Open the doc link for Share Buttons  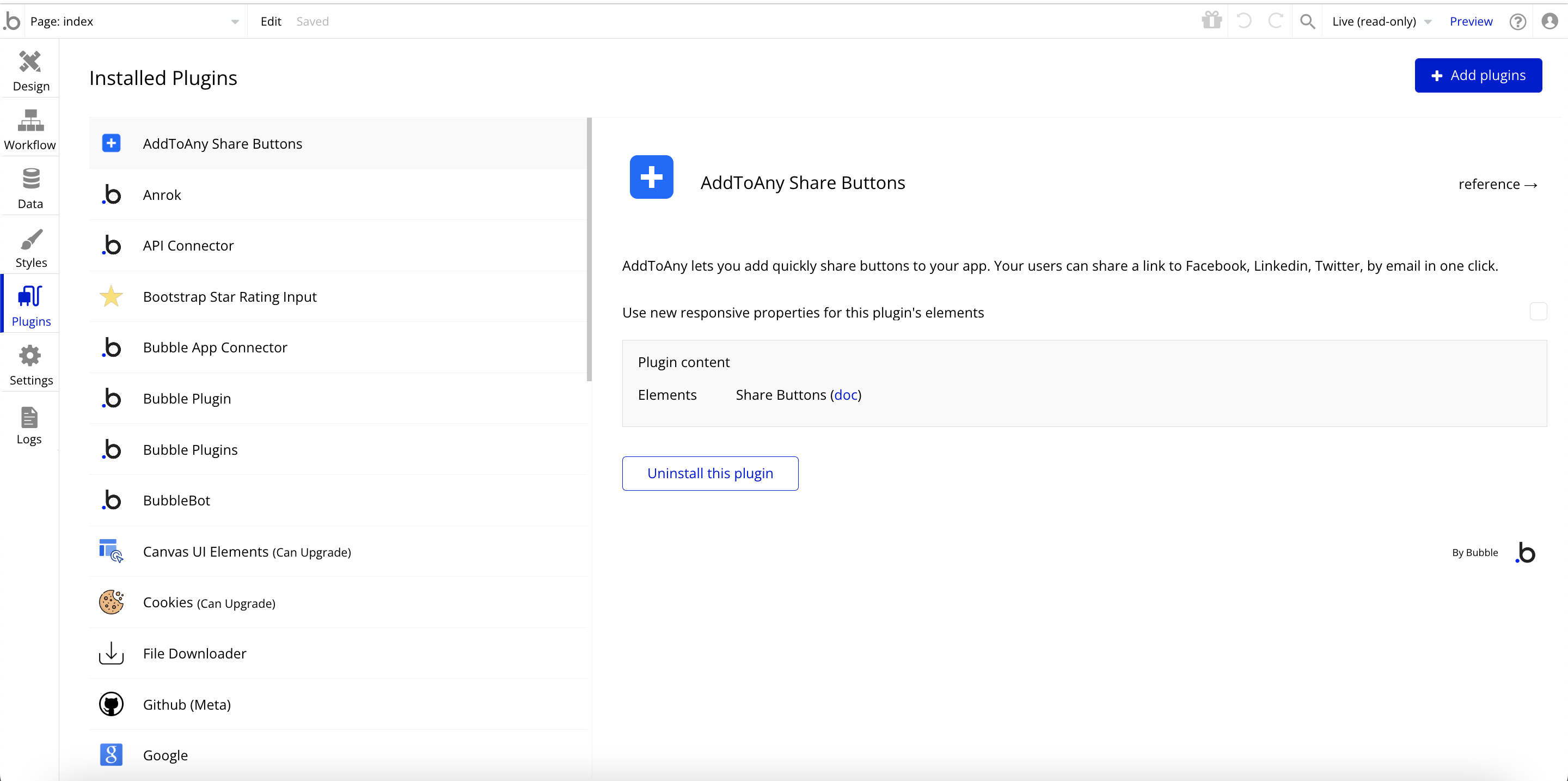tap(845, 395)
